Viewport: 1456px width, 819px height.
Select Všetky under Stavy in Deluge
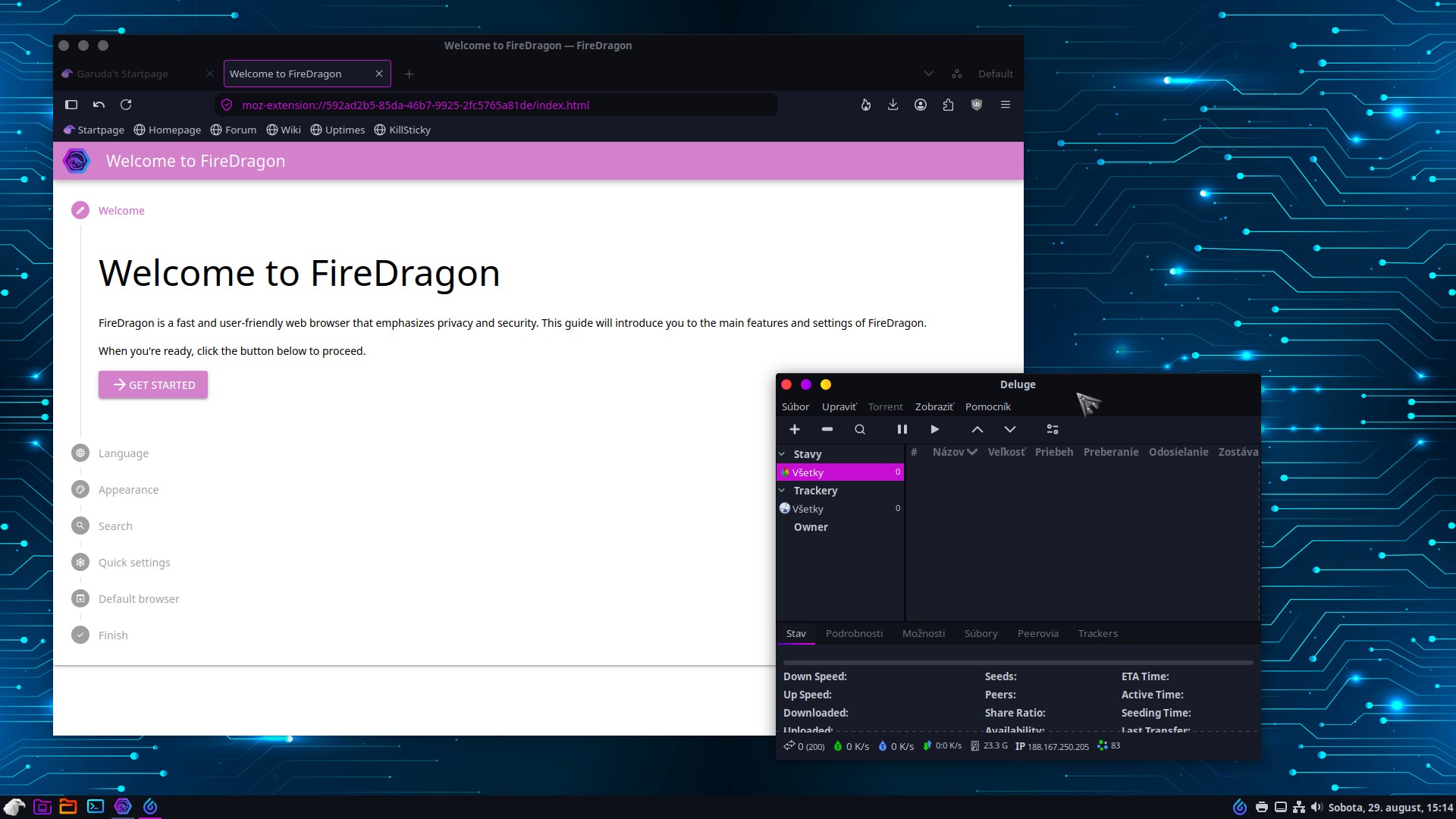tap(840, 472)
